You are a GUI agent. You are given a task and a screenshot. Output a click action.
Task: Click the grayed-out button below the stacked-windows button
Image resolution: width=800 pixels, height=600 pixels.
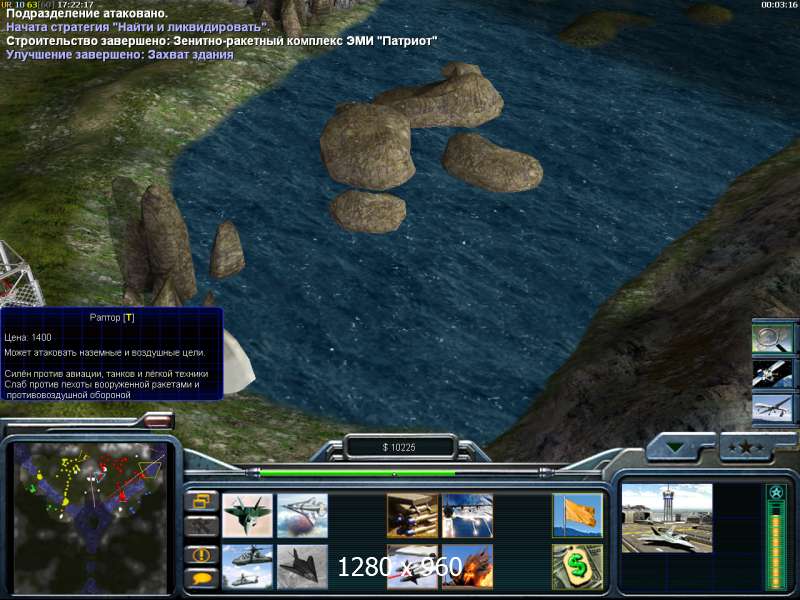pyautogui.click(x=202, y=526)
